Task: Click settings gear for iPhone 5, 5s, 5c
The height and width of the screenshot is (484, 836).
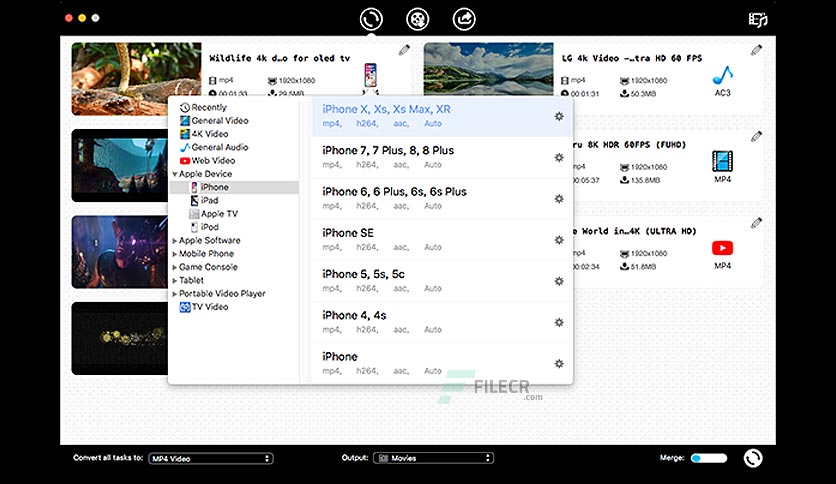Action: [x=559, y=281]
